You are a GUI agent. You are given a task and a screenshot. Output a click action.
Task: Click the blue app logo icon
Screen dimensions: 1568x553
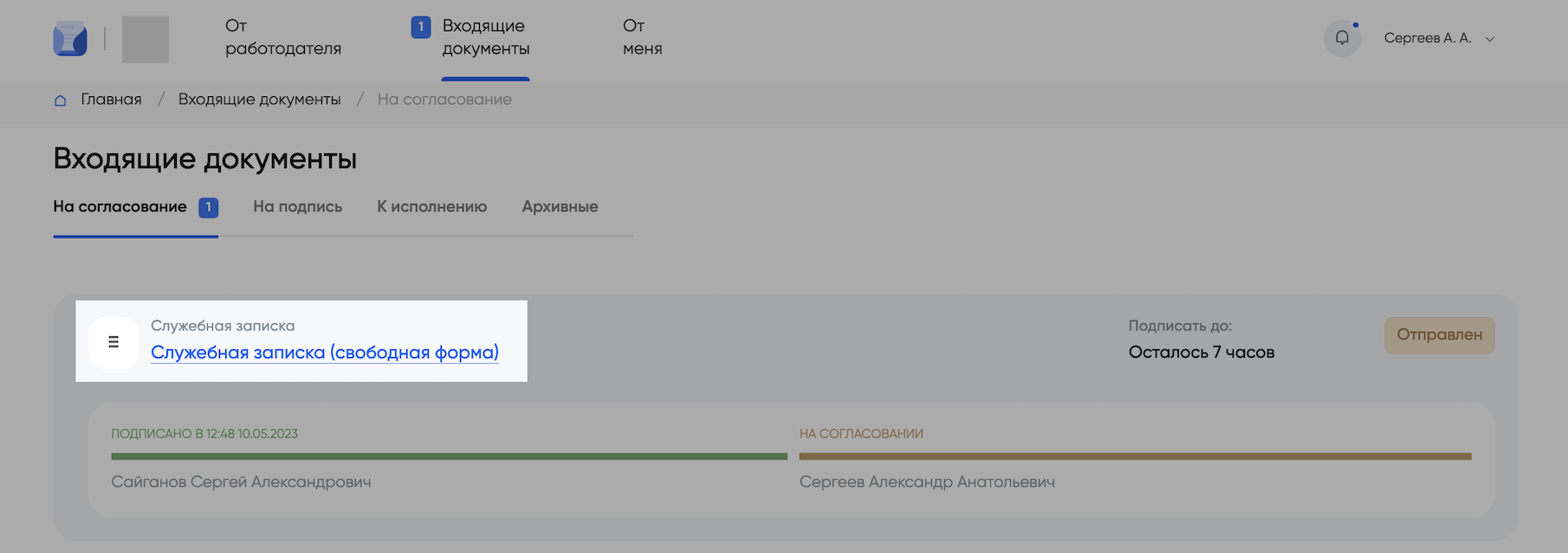(70, 39)
